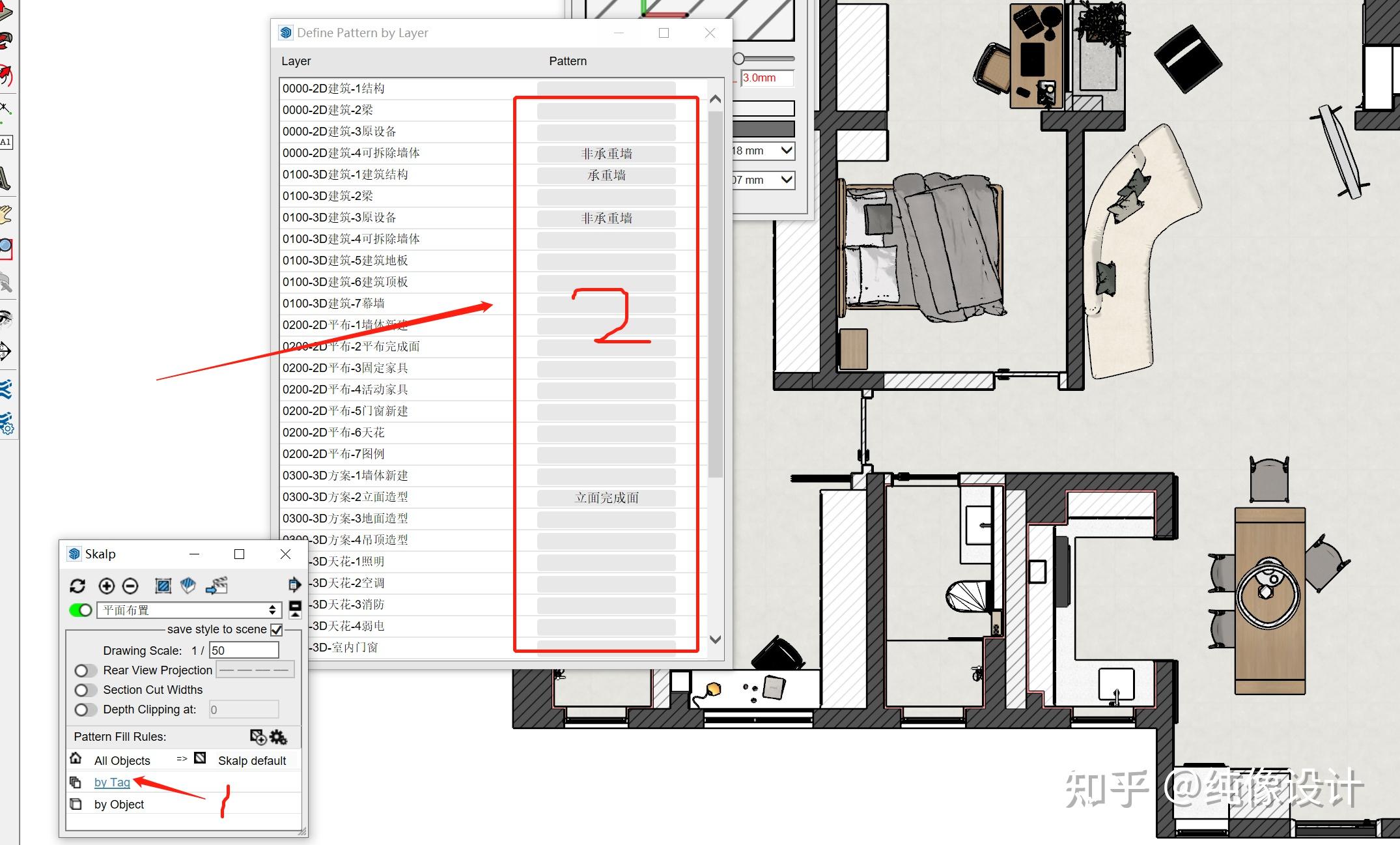Open Skalp settings icon at bottom of left toolbar

(x=9, y=427)
